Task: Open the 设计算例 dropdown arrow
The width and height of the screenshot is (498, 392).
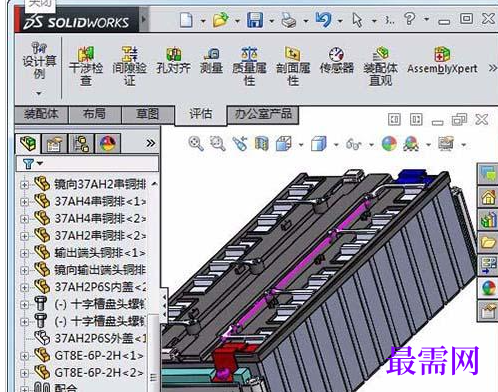Action: pos(39,93)
